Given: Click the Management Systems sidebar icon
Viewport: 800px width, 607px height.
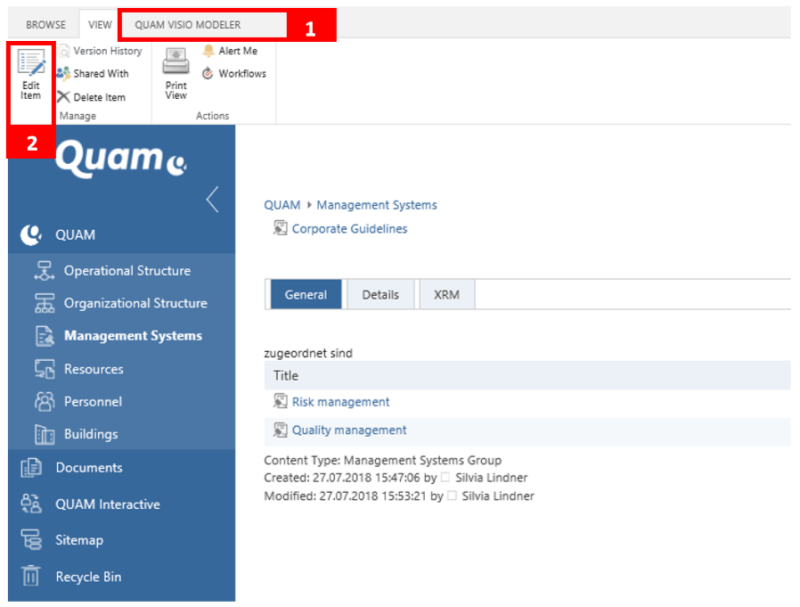Looking at the screenshot, I should [x=44, y=336].
